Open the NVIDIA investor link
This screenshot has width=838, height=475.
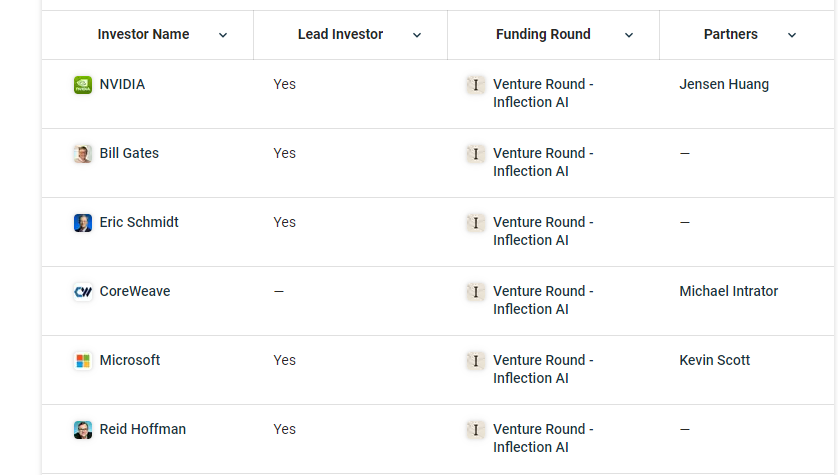point(122,85)
